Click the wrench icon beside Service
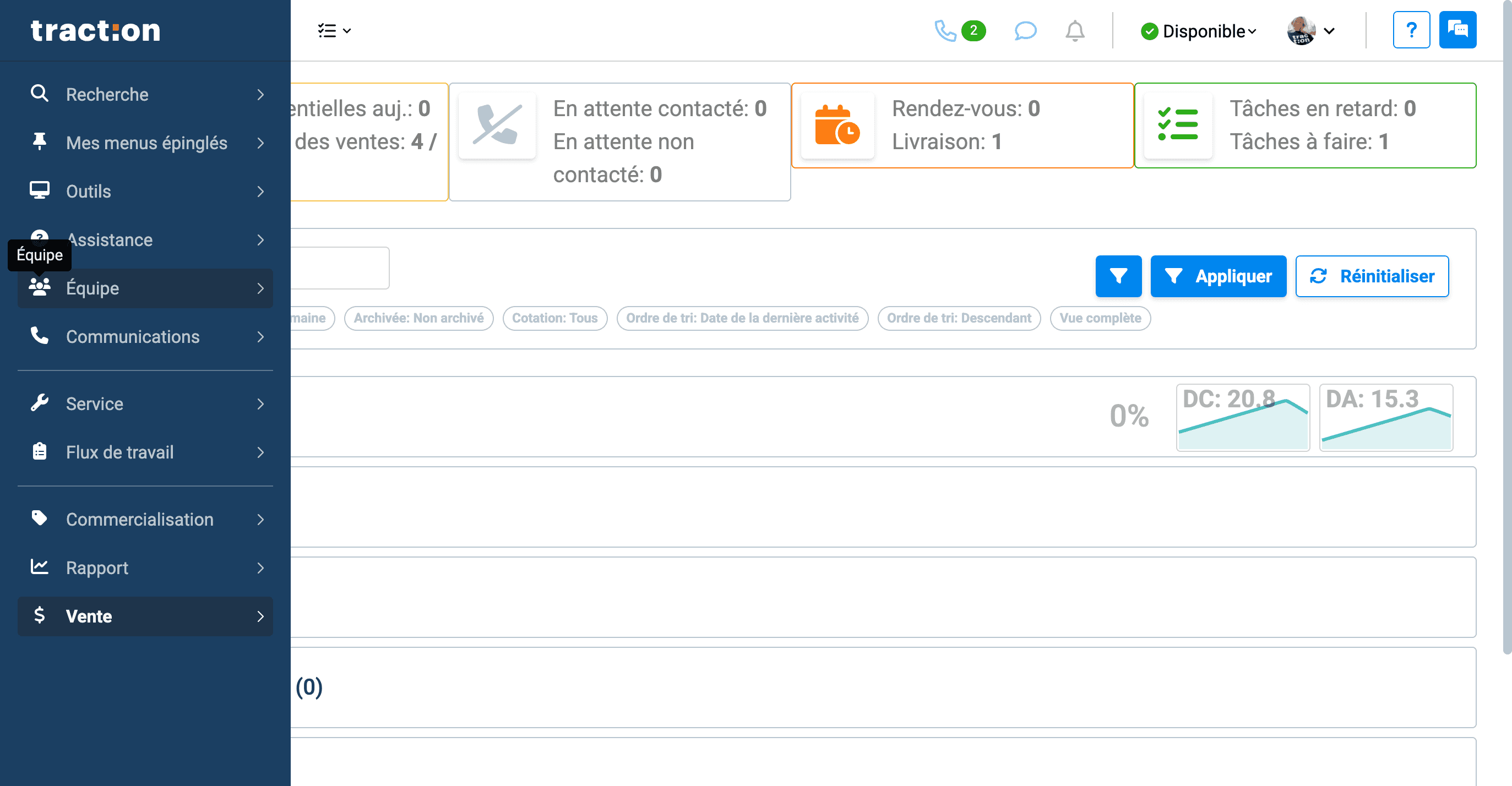Screen dimensions: 1512x786 pos(39,403)
